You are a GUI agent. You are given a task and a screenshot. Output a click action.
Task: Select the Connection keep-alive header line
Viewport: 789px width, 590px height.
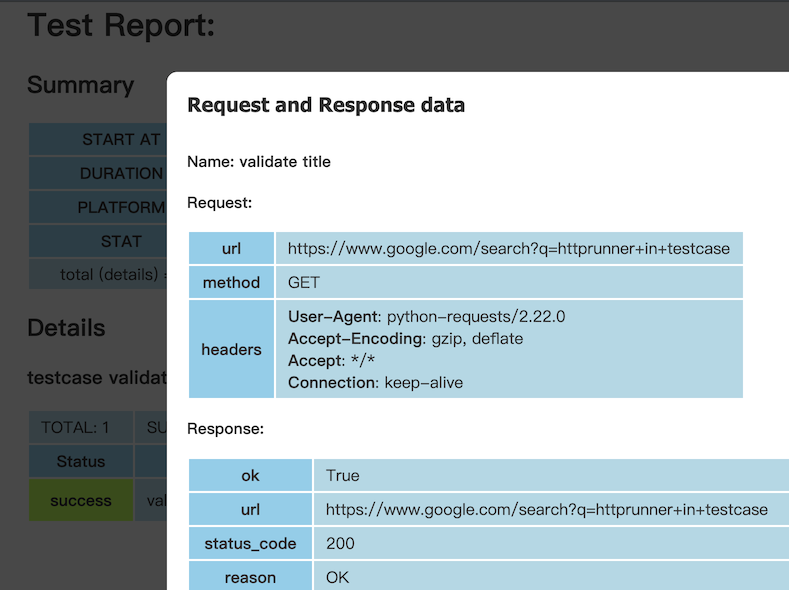[375, 383]
